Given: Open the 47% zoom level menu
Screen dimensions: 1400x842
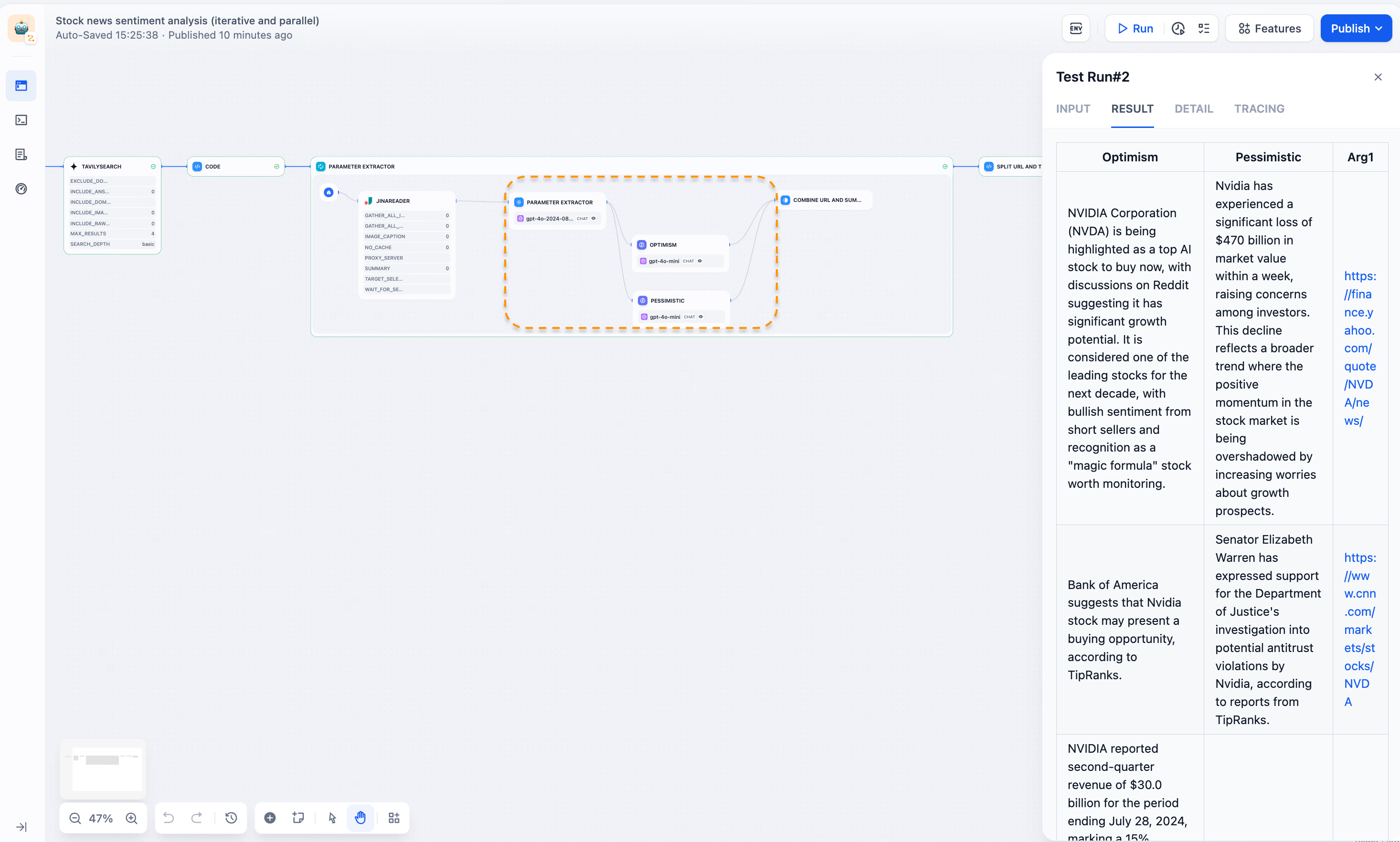Looking at the screenshot, I should pos(101,818).
